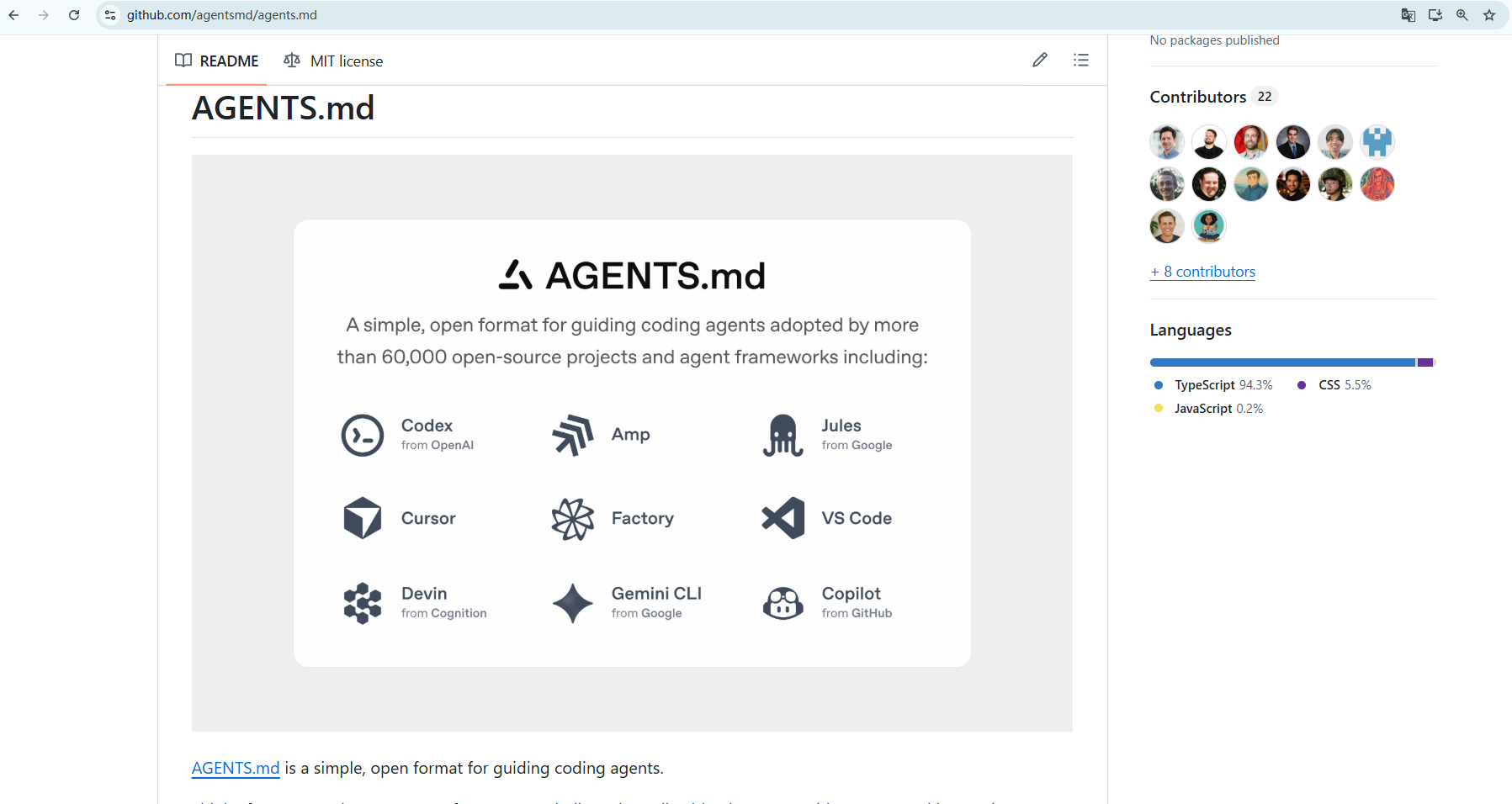Click the VS Code logo
1512x804 pixels.
[x=783, y=518]
